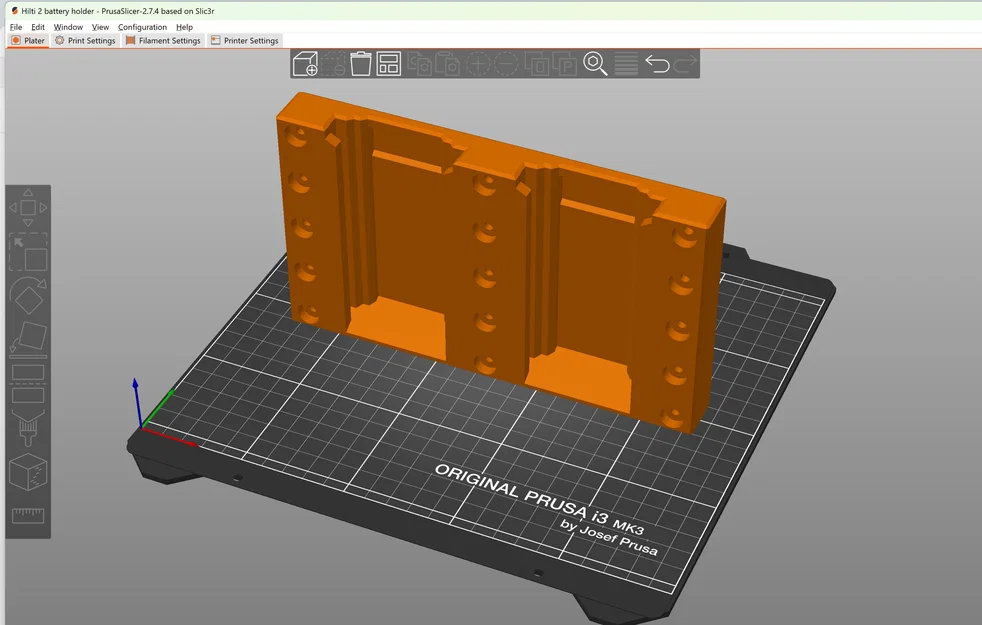Open the Print Settings tab
This screenshot has width=982, height=625.
coord(85,41)
